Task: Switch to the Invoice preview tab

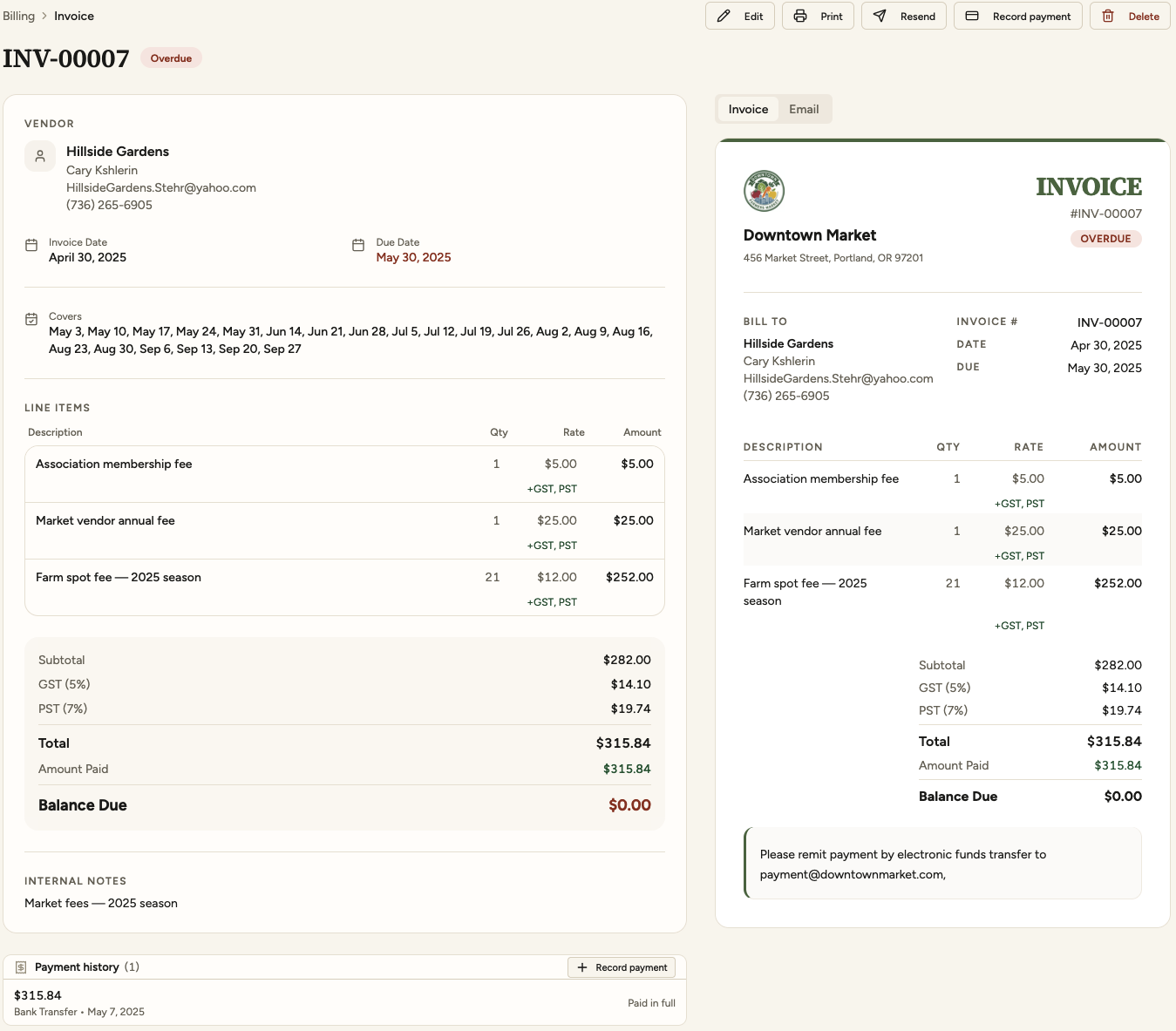Action: (x=748, y=109)
